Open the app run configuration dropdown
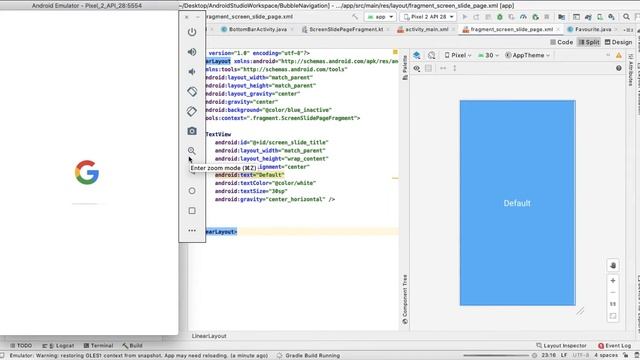The height and width of the screenshot is (360, 640). 380,17
